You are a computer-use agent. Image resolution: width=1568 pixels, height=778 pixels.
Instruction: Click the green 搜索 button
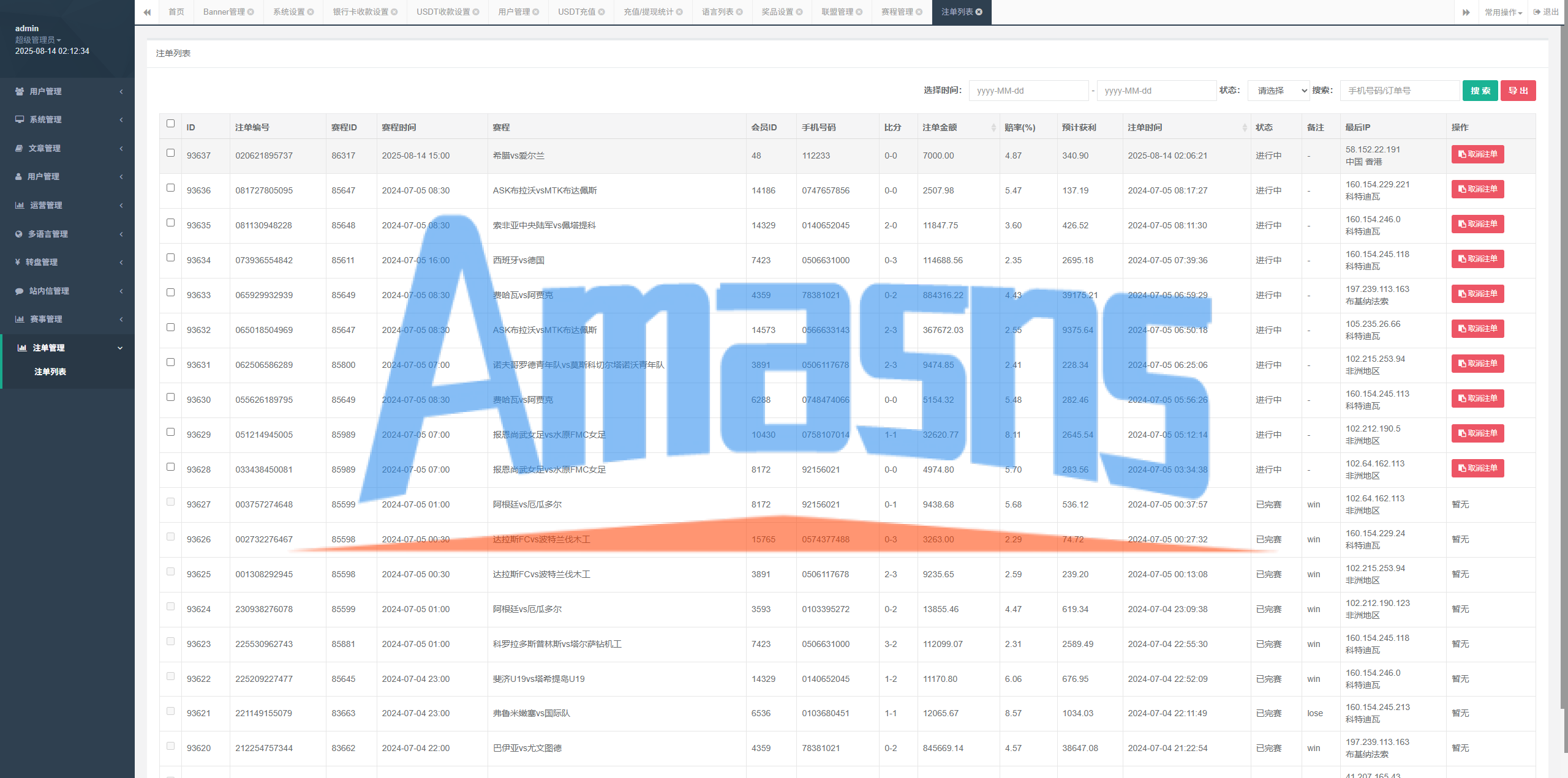click(x=1480, y=91)
